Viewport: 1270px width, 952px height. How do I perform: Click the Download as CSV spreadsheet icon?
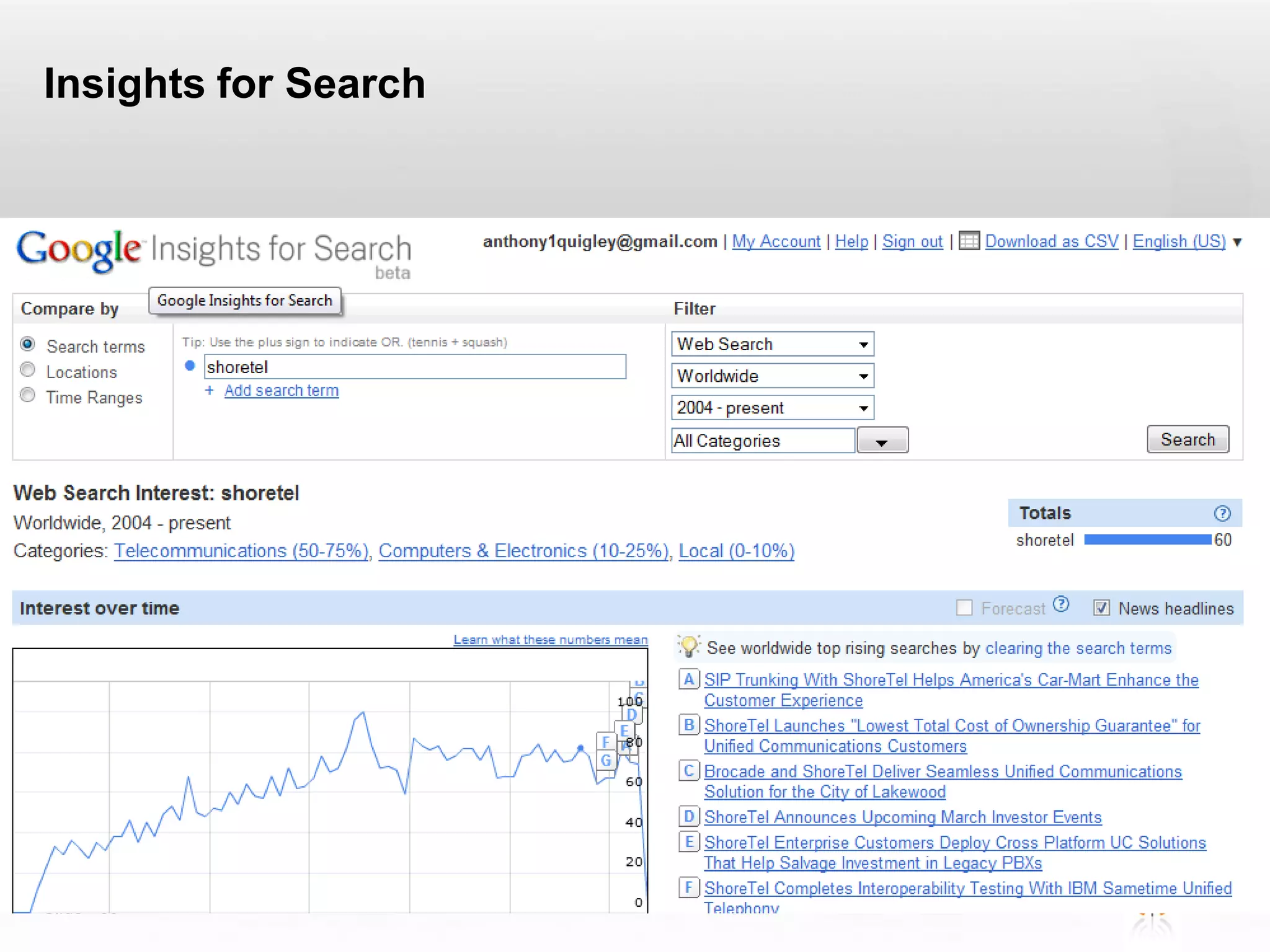[x=969, y=240]
